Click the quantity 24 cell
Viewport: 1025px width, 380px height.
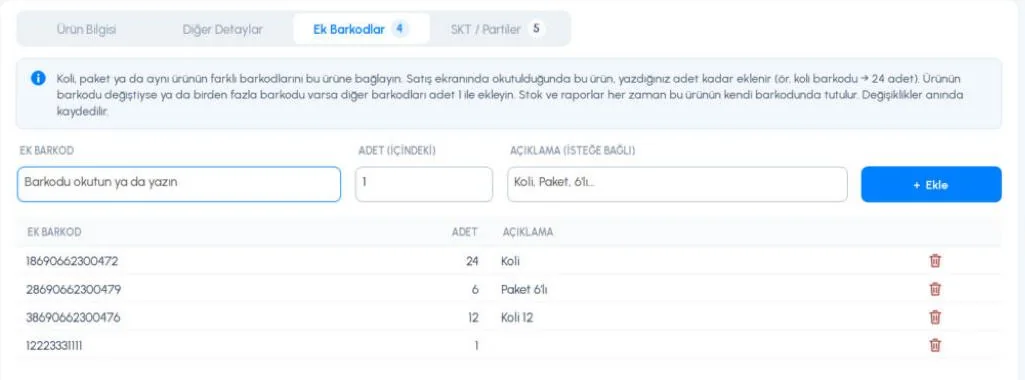coord(472,261)
